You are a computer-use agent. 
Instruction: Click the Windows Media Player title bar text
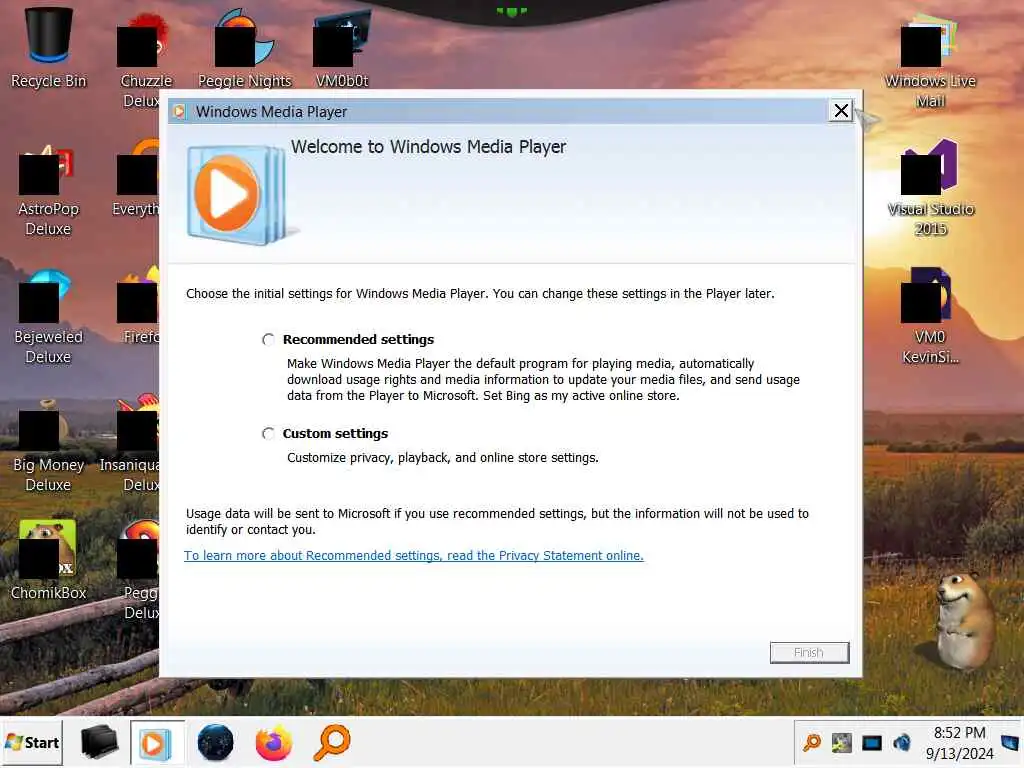tap(271, 112)
